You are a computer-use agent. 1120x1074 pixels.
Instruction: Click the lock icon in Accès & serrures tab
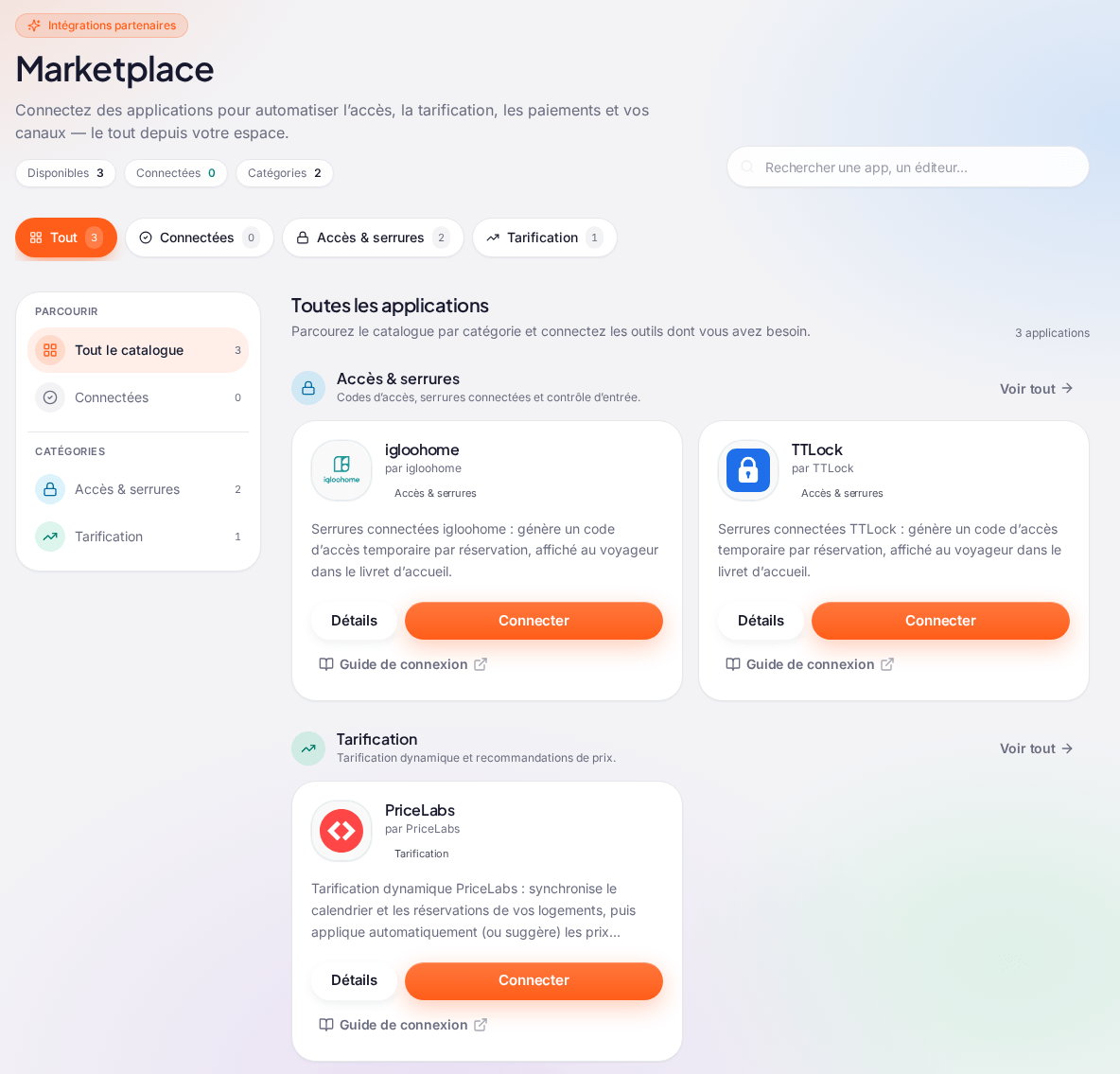pos(303,238)
